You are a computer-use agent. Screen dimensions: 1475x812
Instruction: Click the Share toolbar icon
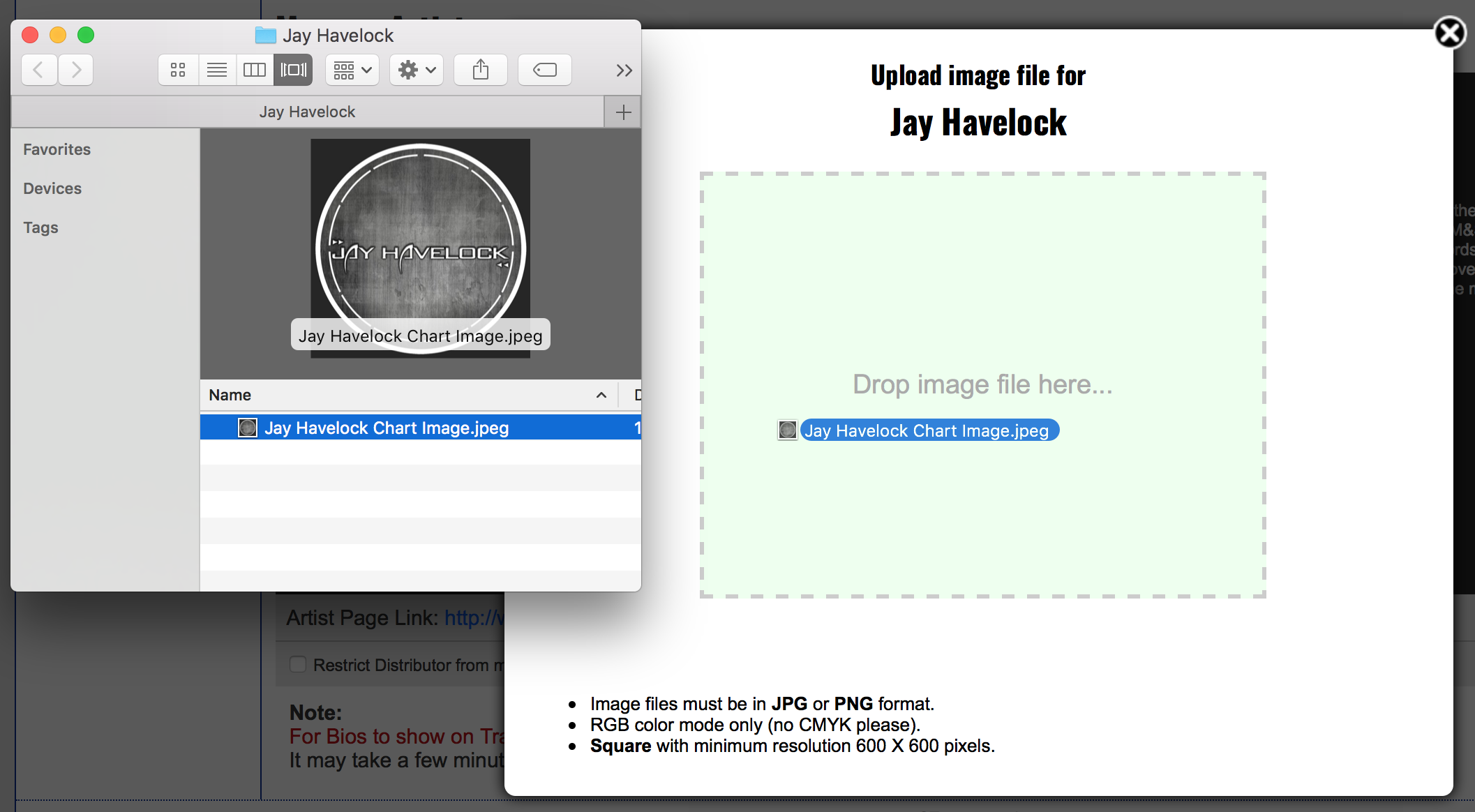tap(481, 70)
